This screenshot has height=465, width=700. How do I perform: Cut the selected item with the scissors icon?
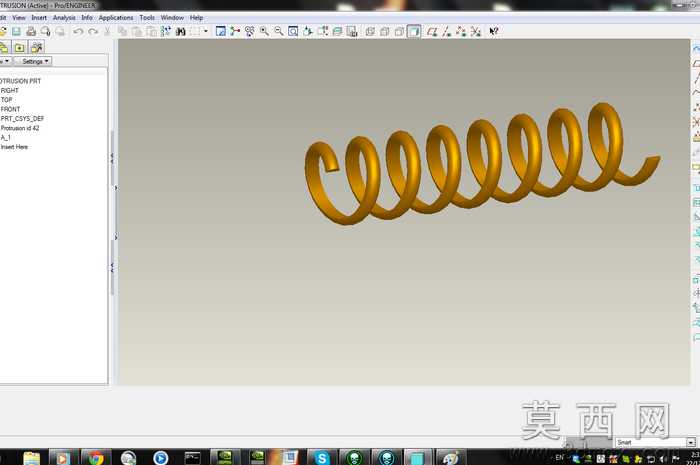click(x=107, y=31)
